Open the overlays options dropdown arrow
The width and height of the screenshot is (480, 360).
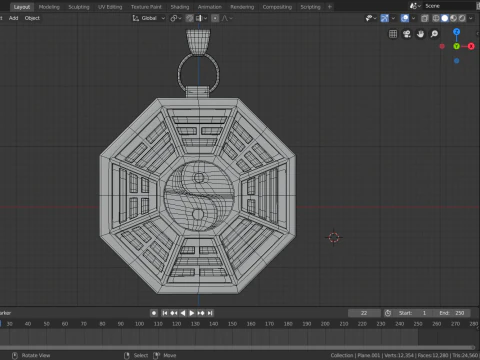click(413, 18)
